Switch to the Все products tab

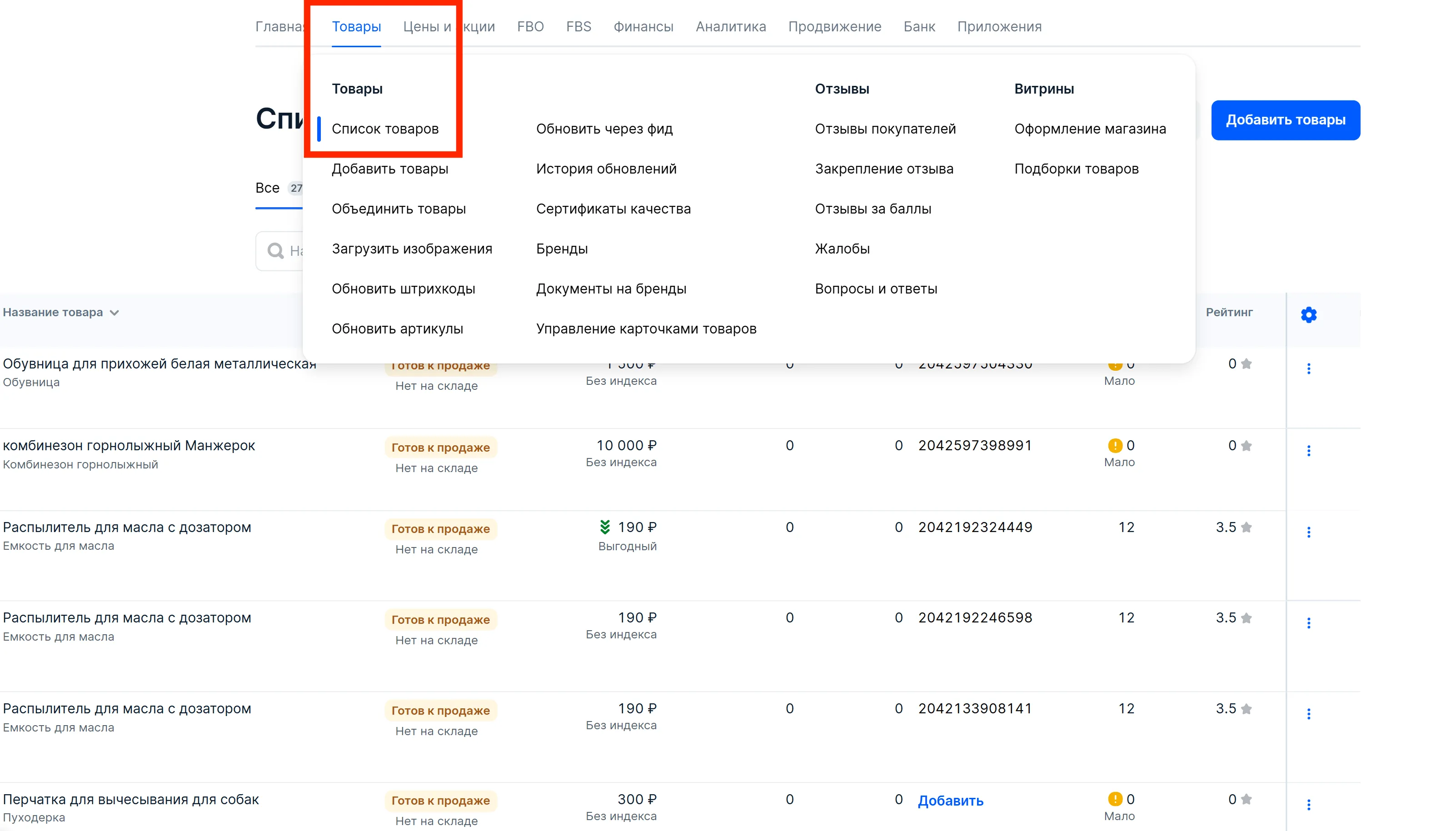[x=267, y=188]
